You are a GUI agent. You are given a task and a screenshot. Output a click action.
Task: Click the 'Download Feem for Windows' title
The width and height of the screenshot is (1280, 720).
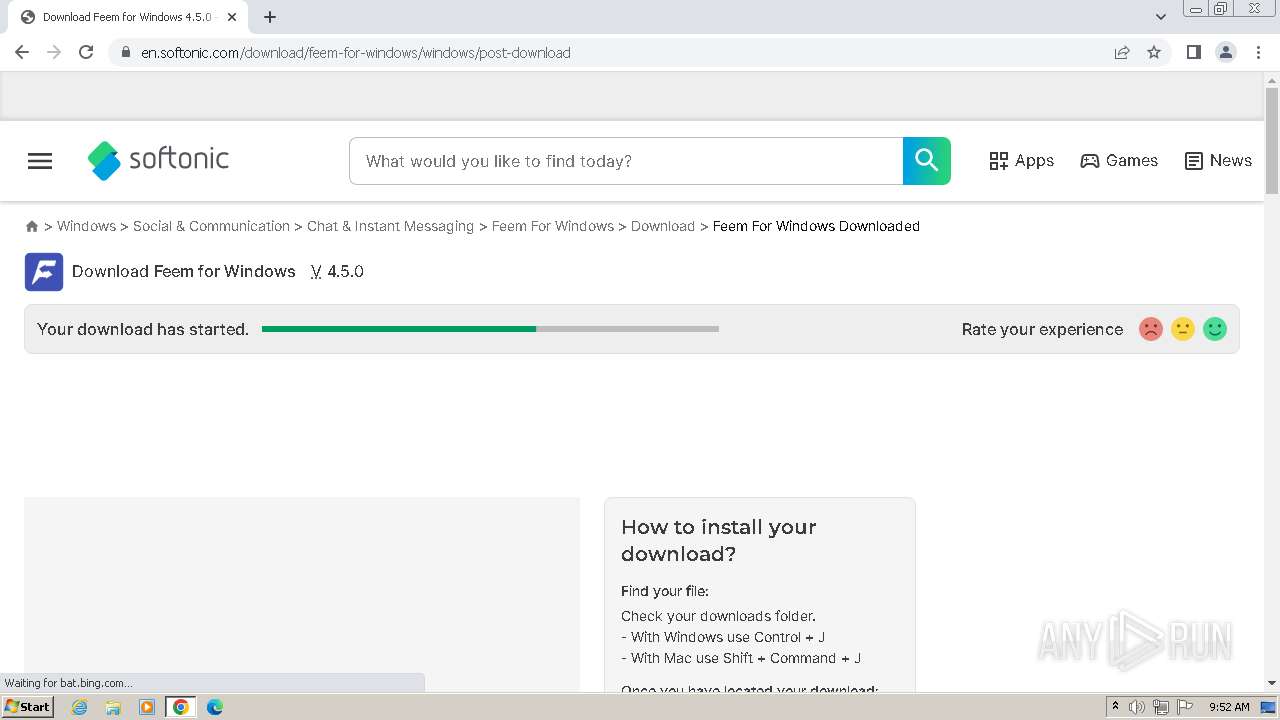184,272
